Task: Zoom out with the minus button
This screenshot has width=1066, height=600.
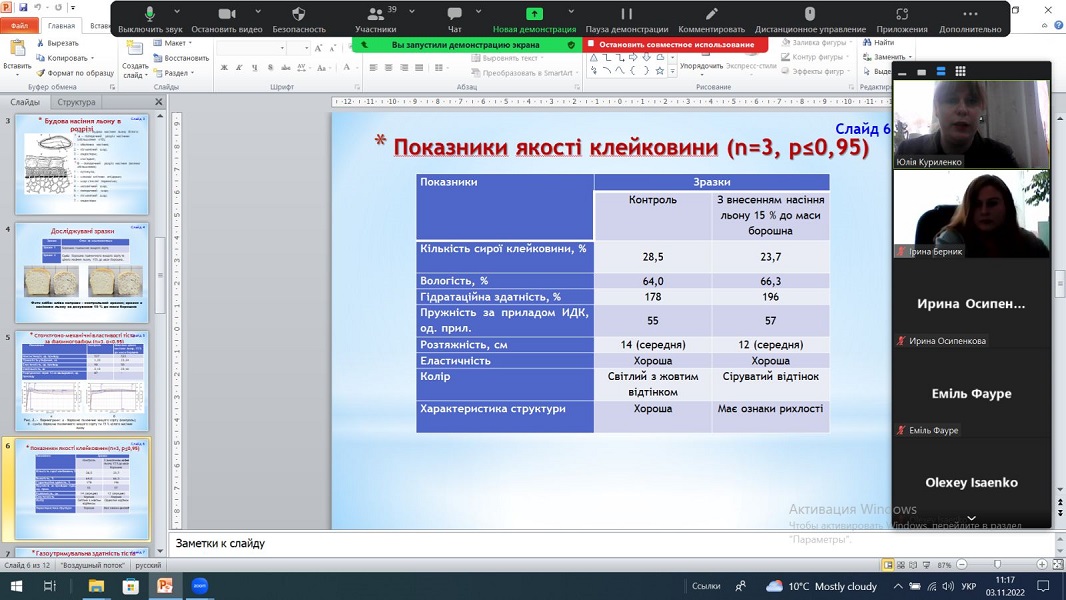Action: (961, 565)
